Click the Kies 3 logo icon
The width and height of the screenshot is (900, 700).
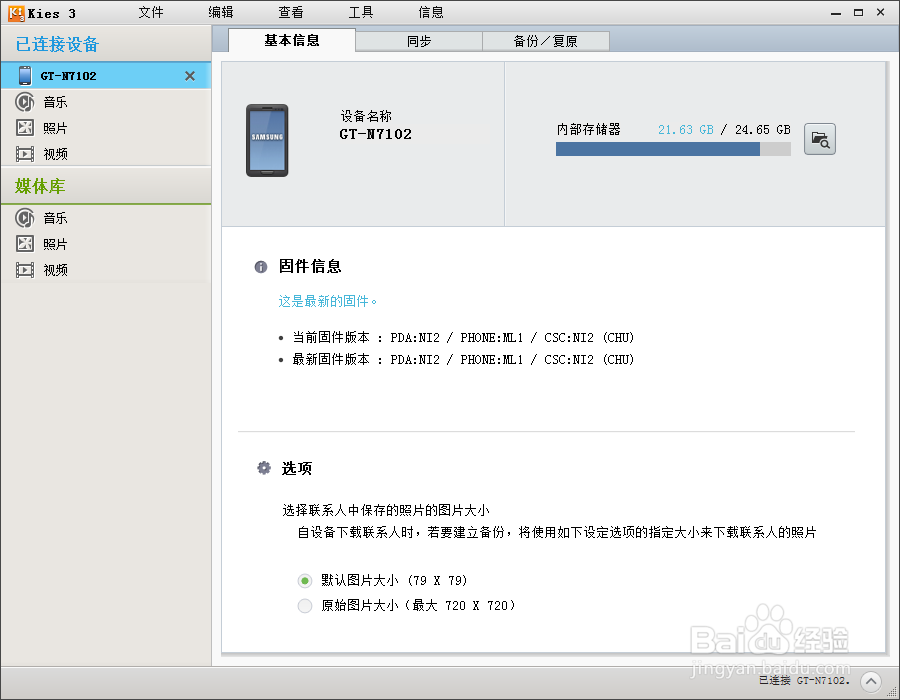click(x=16, y=13)
